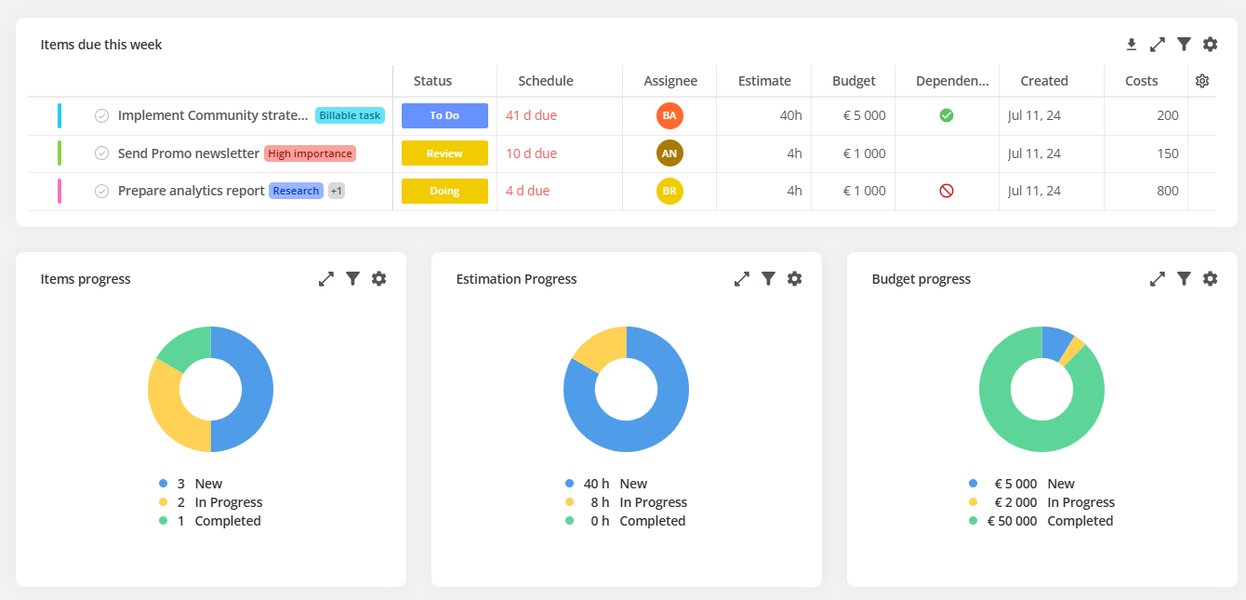This screenshot has width=1246, height=600.
Task: Toggle completion circle on Prepare analytics report
Action: click(101, 190)
